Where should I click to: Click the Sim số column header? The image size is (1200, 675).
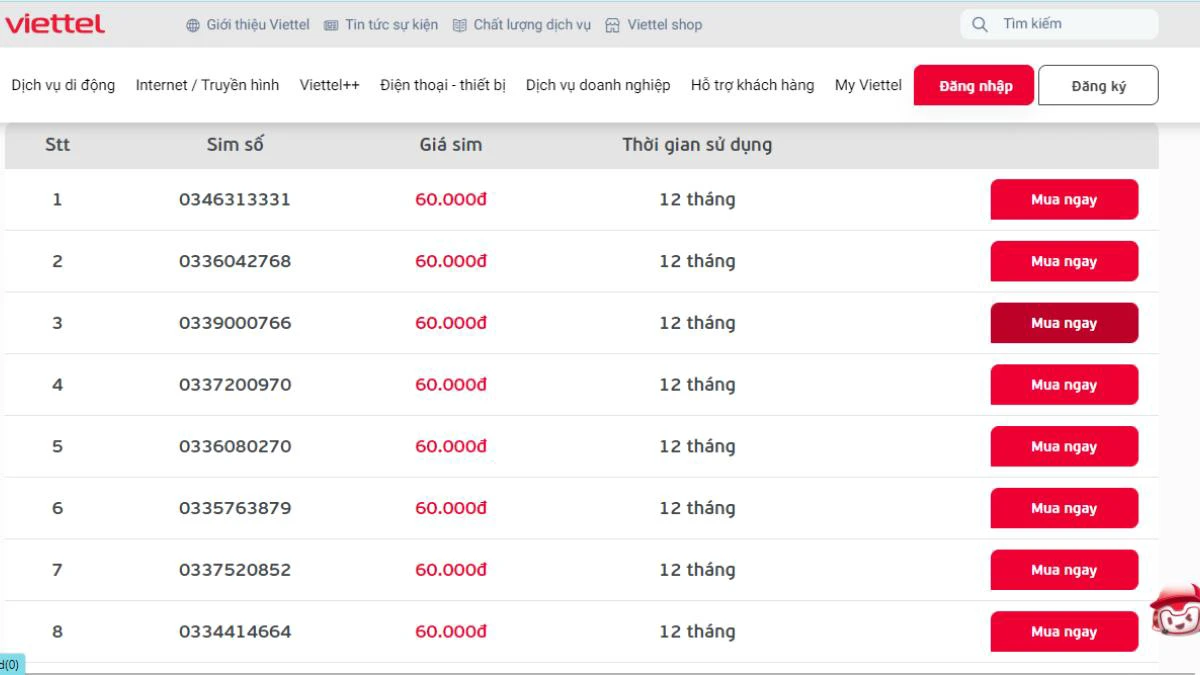235,145
